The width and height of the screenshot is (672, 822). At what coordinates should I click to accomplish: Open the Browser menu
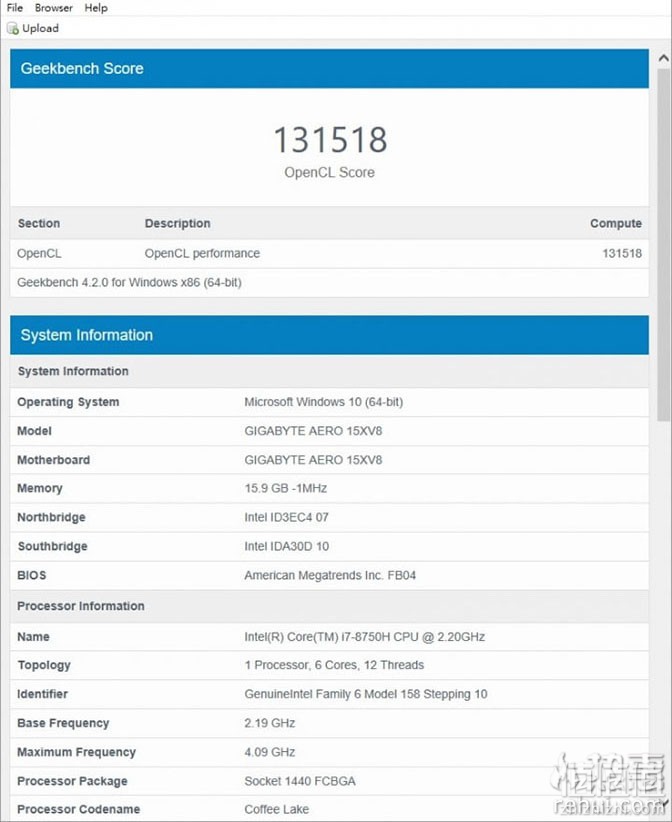[53, 8]
